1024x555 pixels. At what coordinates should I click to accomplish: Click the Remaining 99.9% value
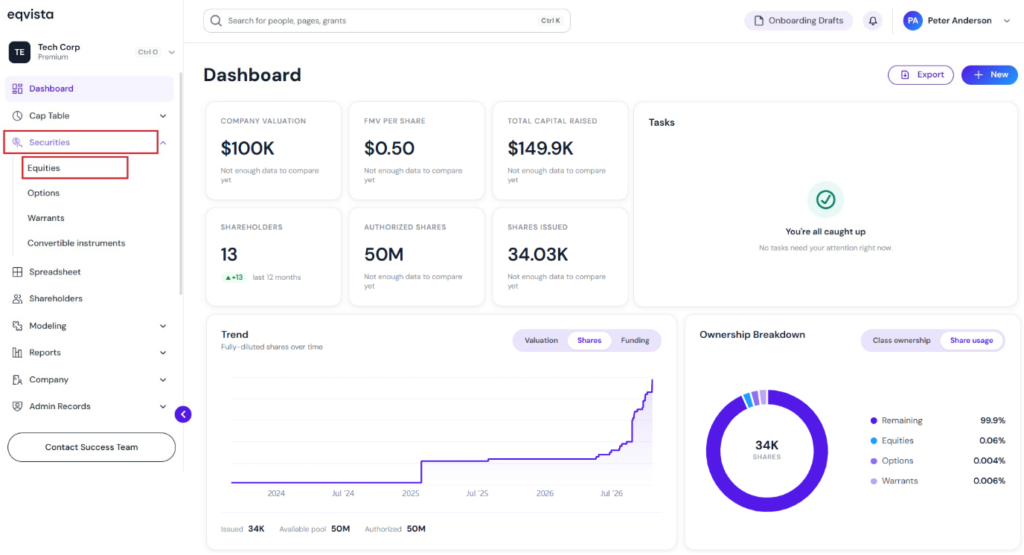coord(993,420)
